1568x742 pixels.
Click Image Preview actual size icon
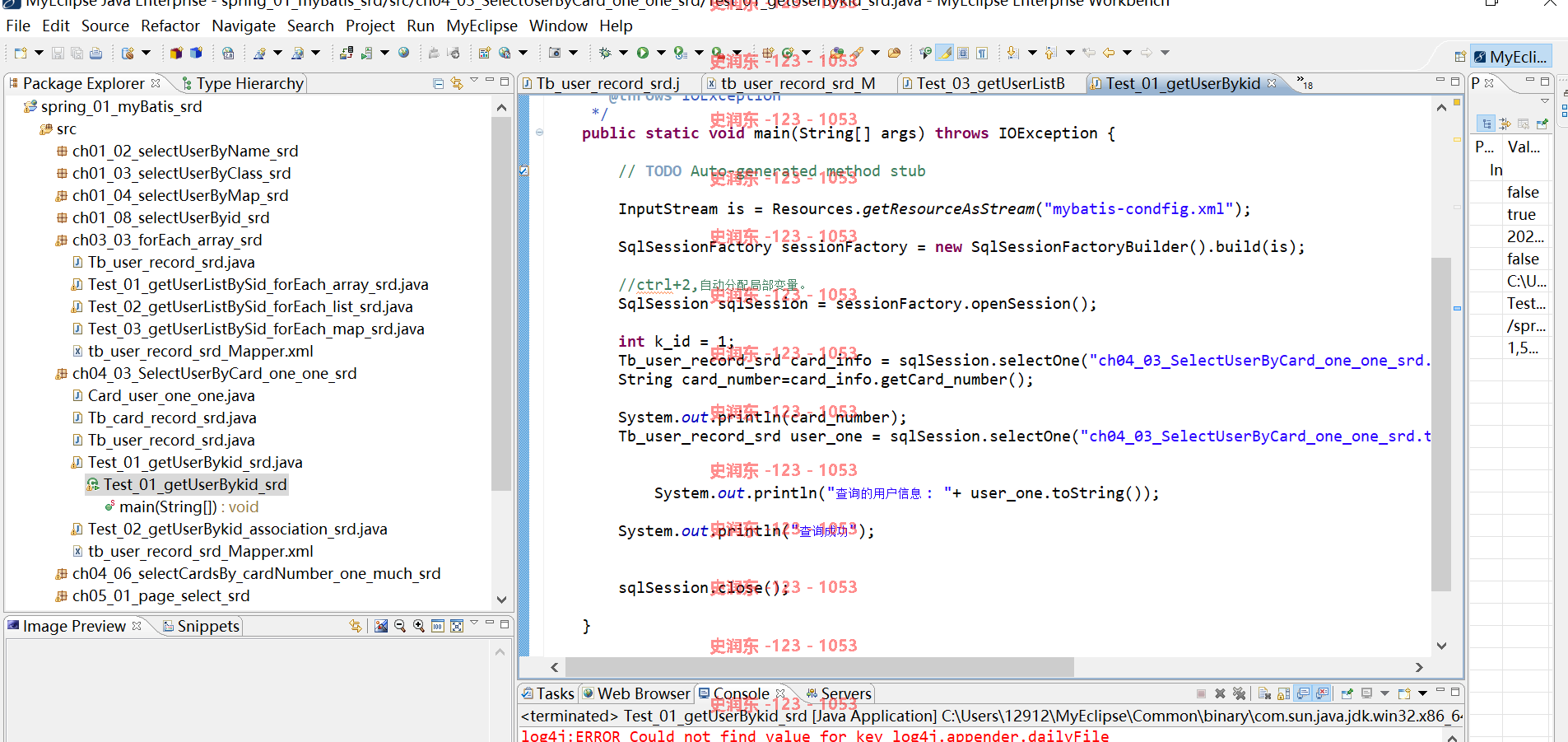pos(438,626)
